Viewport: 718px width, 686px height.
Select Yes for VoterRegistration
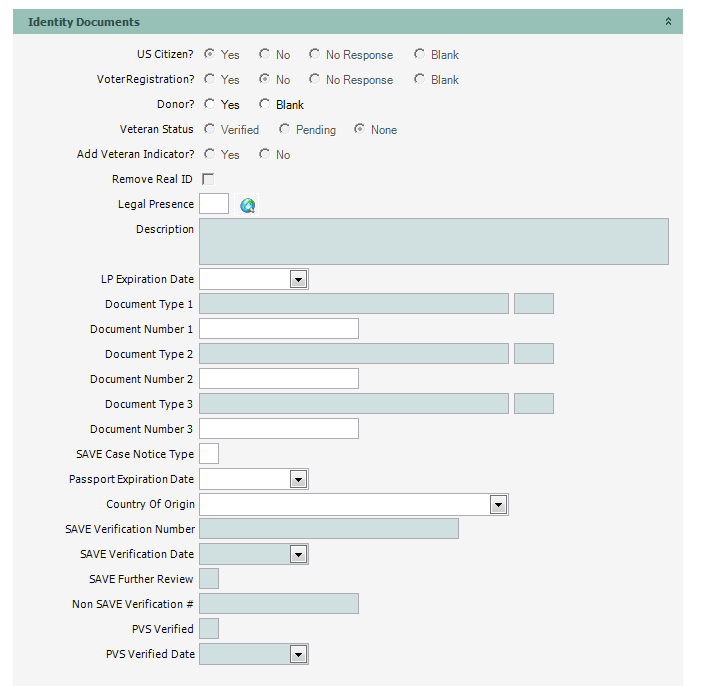pos(210,80)
